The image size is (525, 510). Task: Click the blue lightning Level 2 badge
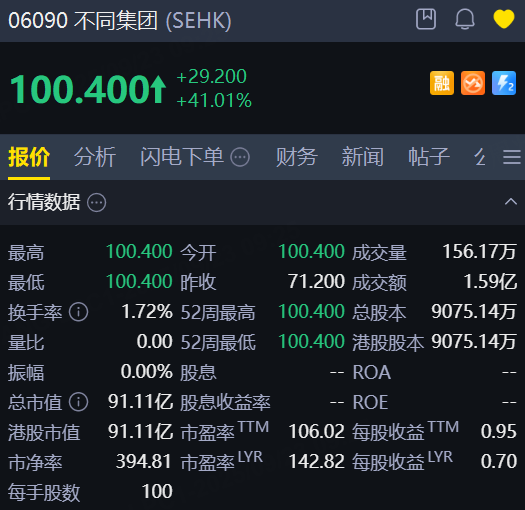(504, 83)
